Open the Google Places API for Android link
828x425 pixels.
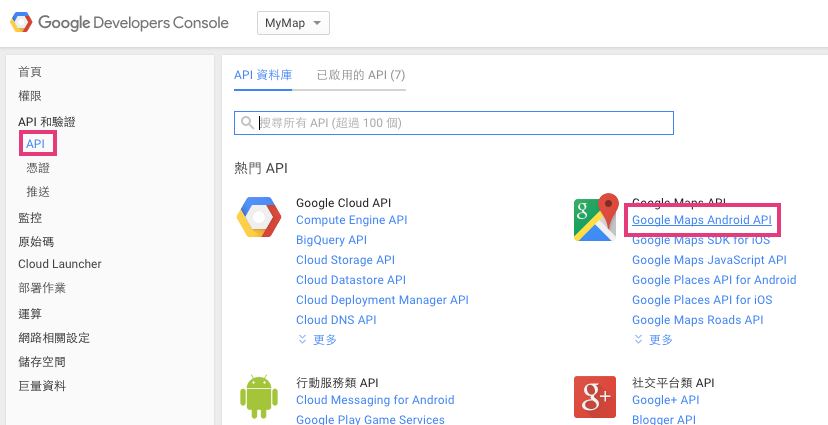point(714,280)
